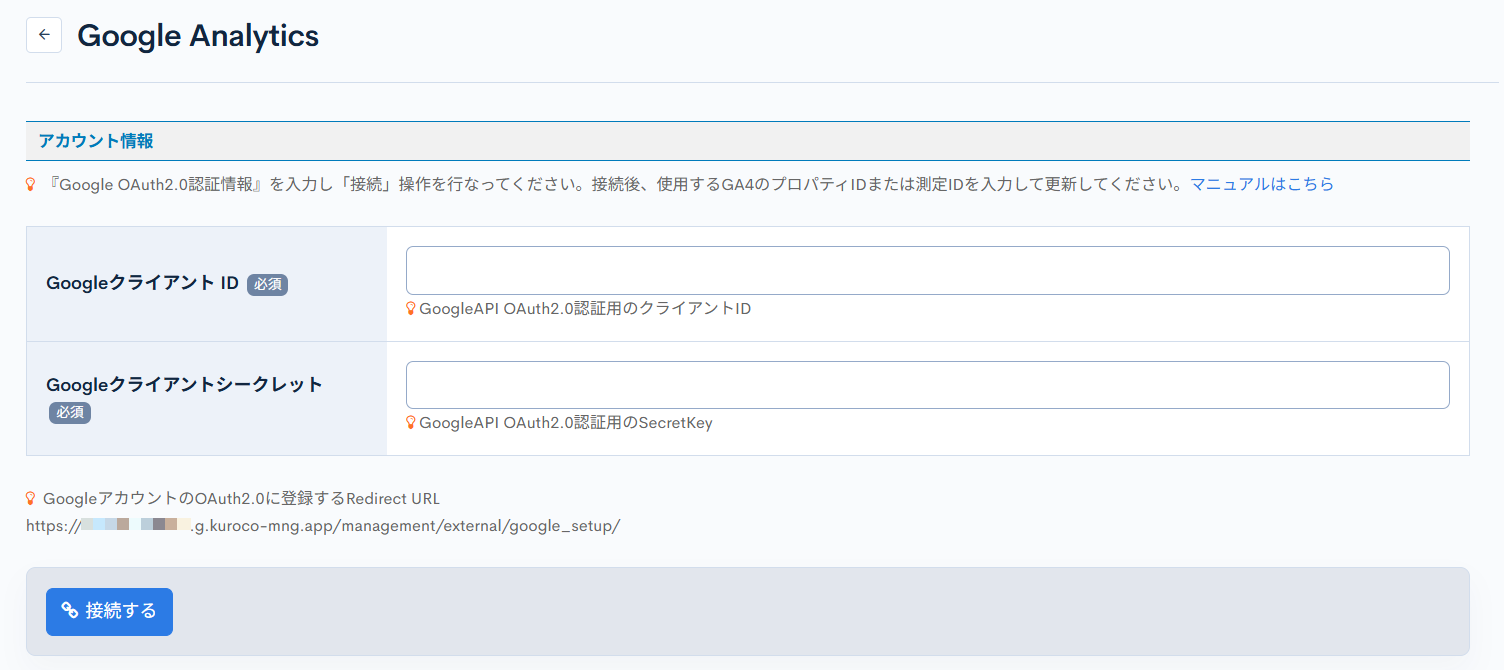Screen dimensions: 1504x670
Task: Click the 必須 badge under Googleクライアントシークレット
Action: [x=70, y=412]
